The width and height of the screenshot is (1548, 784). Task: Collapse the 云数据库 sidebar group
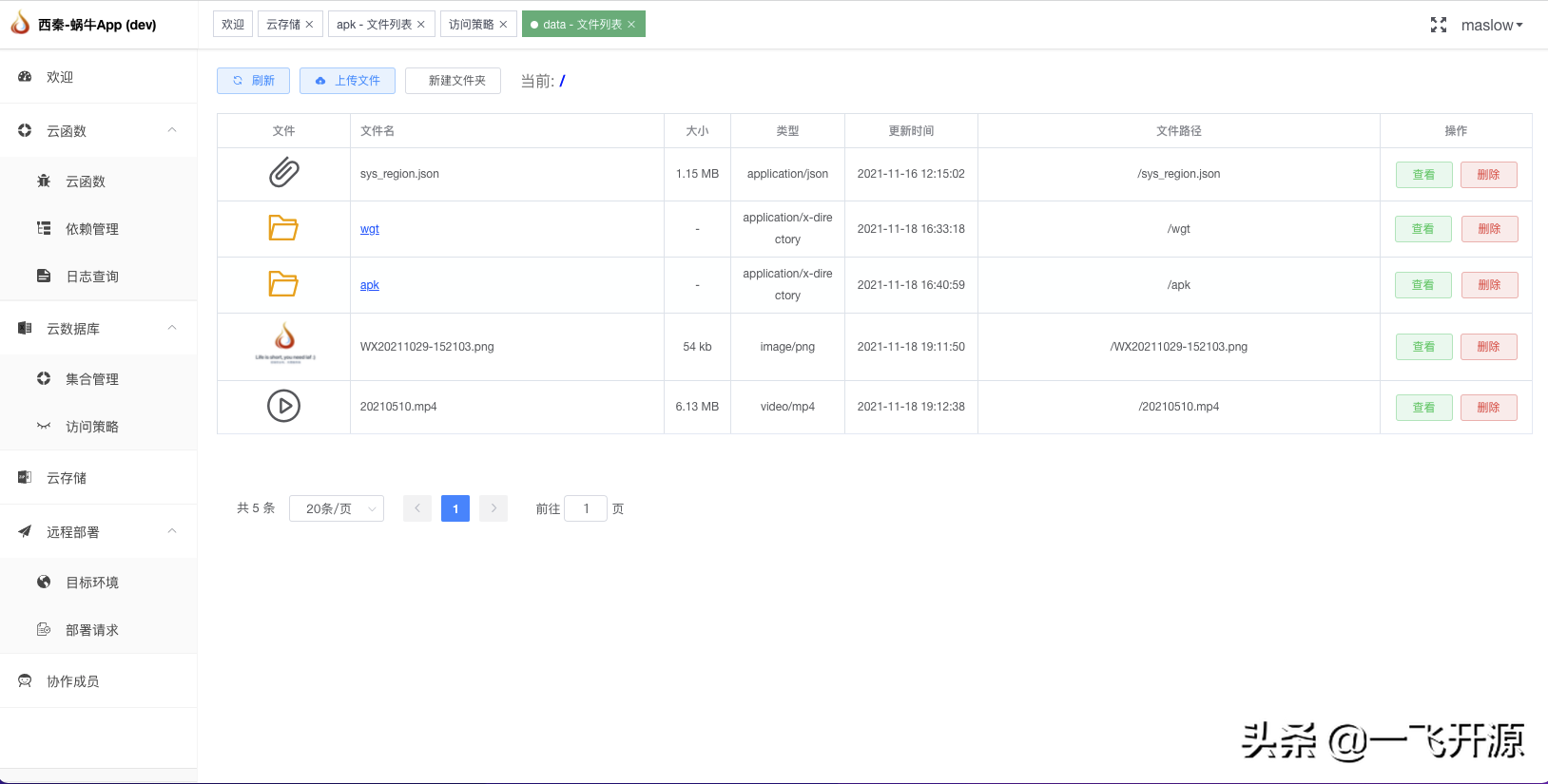pos(172,328)
